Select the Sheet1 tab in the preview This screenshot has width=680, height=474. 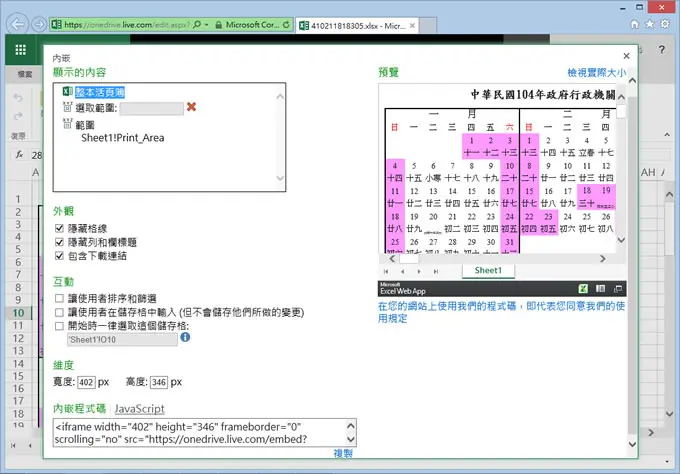click(488, 271)
